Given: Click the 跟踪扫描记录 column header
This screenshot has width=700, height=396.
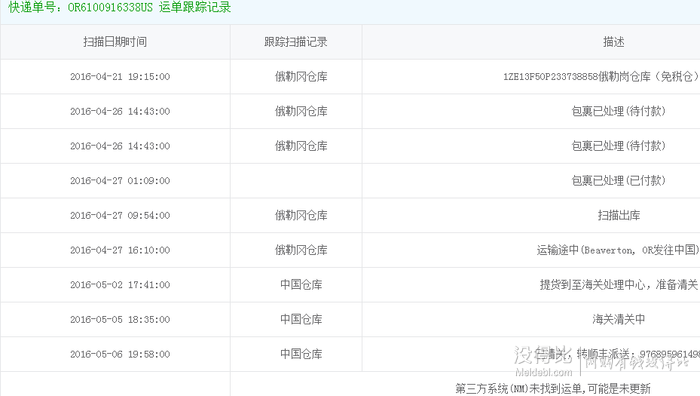Looking at the screenshot, I should tap(296, 42).
